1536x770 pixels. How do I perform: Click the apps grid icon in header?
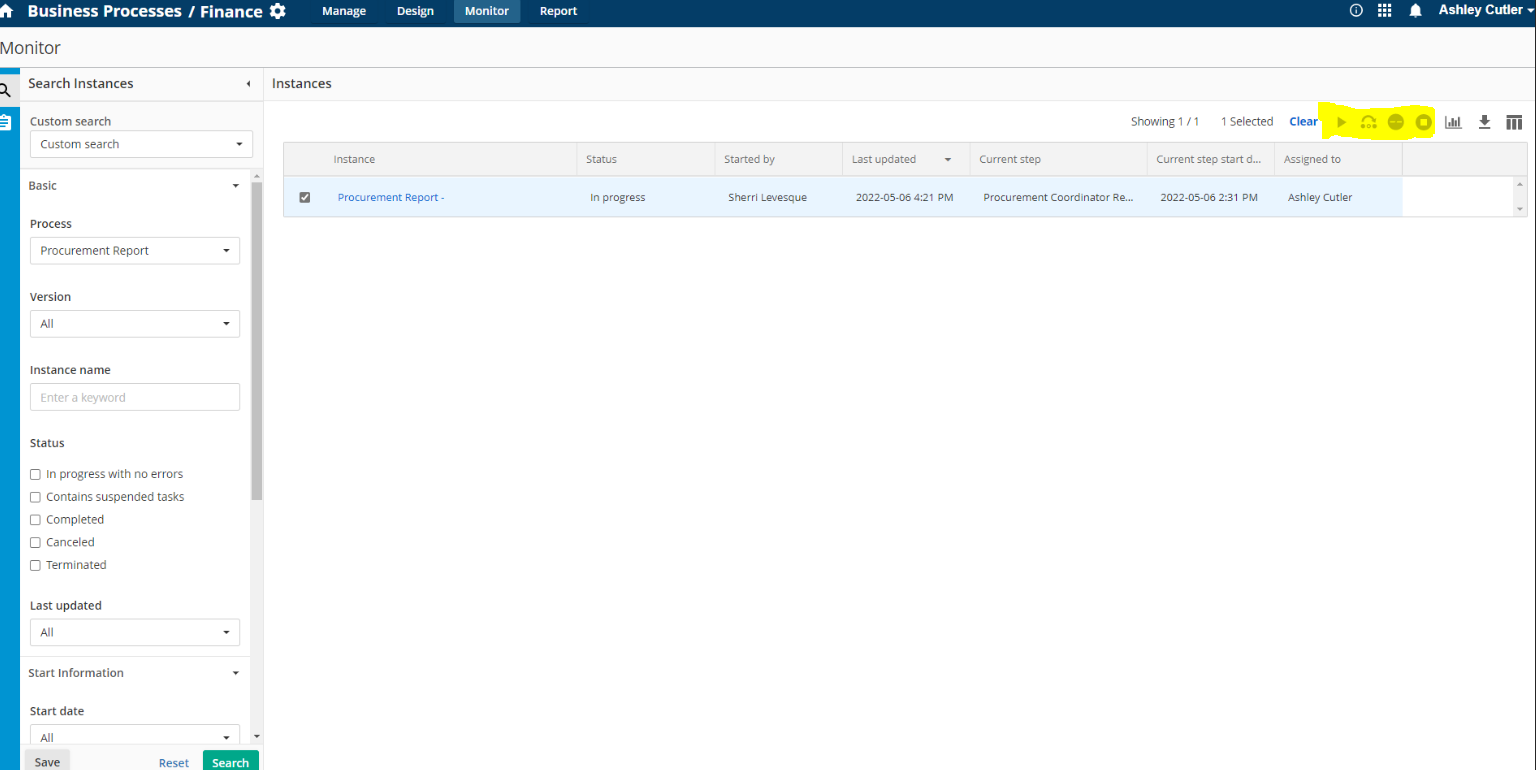pyautogui.click(x=1385, y=11)
